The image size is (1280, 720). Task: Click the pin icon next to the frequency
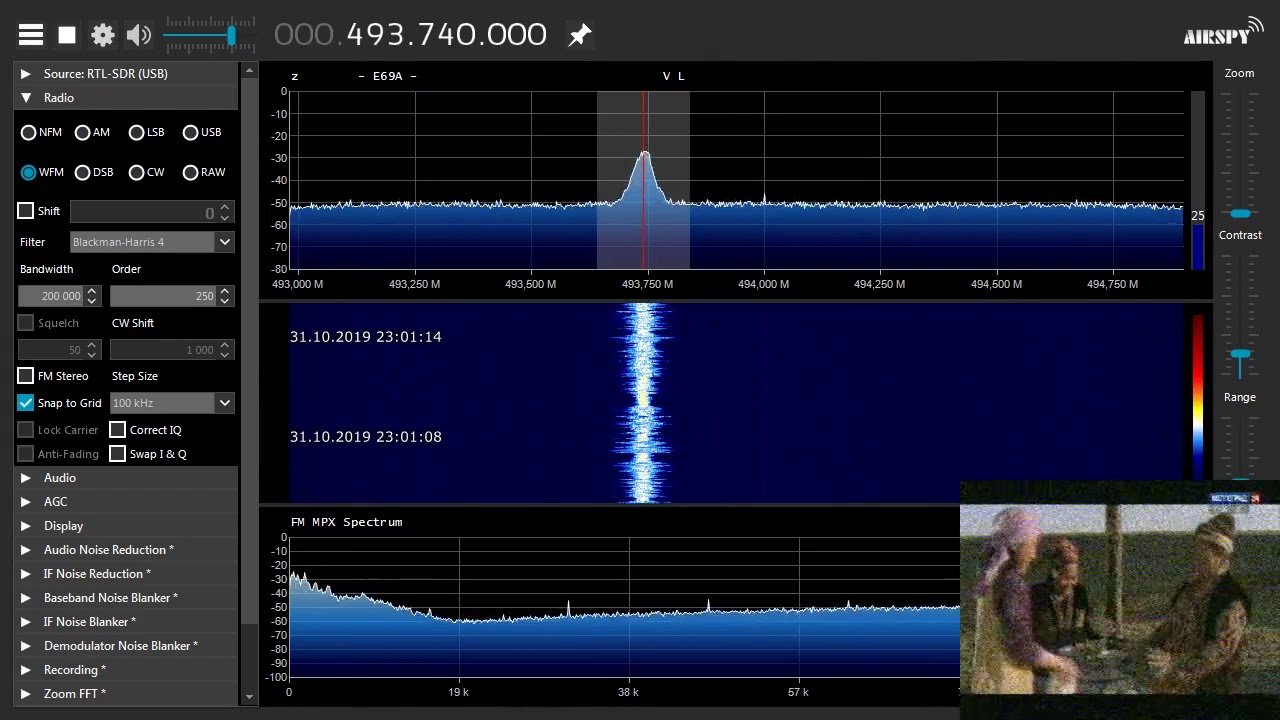[579, 35]
